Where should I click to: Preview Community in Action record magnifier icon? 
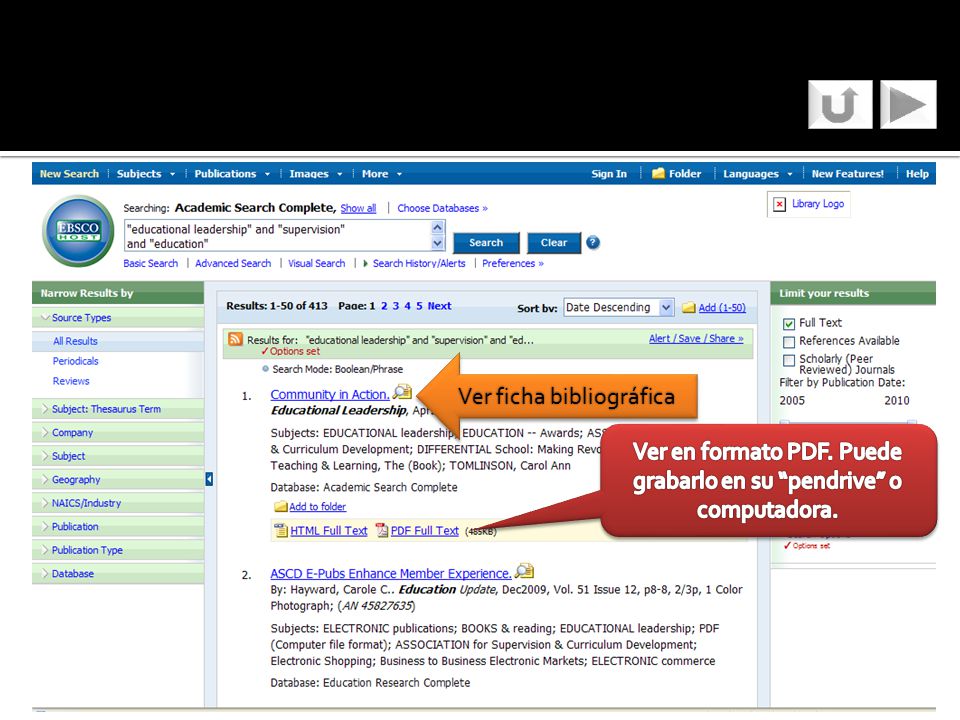click(403, 391)
